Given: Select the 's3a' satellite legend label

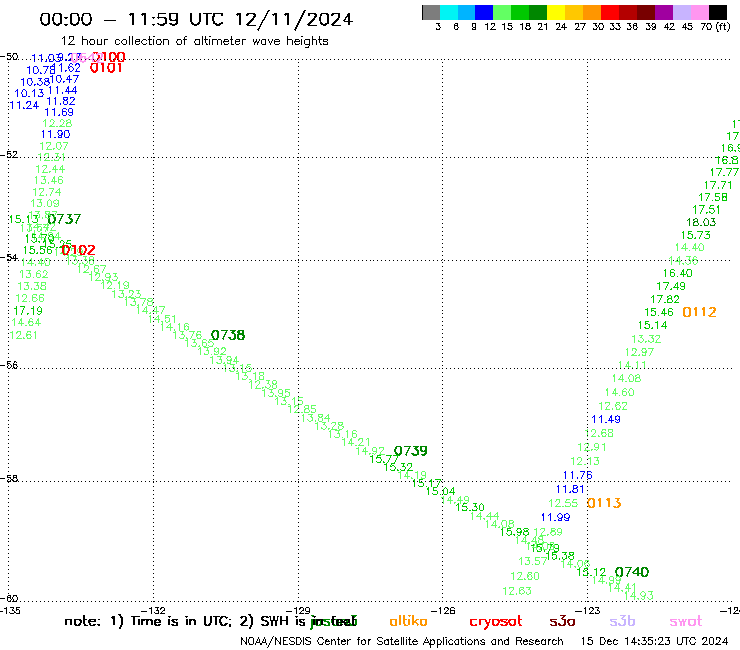Looking at the screenshot, I should (x=562, y=621).
